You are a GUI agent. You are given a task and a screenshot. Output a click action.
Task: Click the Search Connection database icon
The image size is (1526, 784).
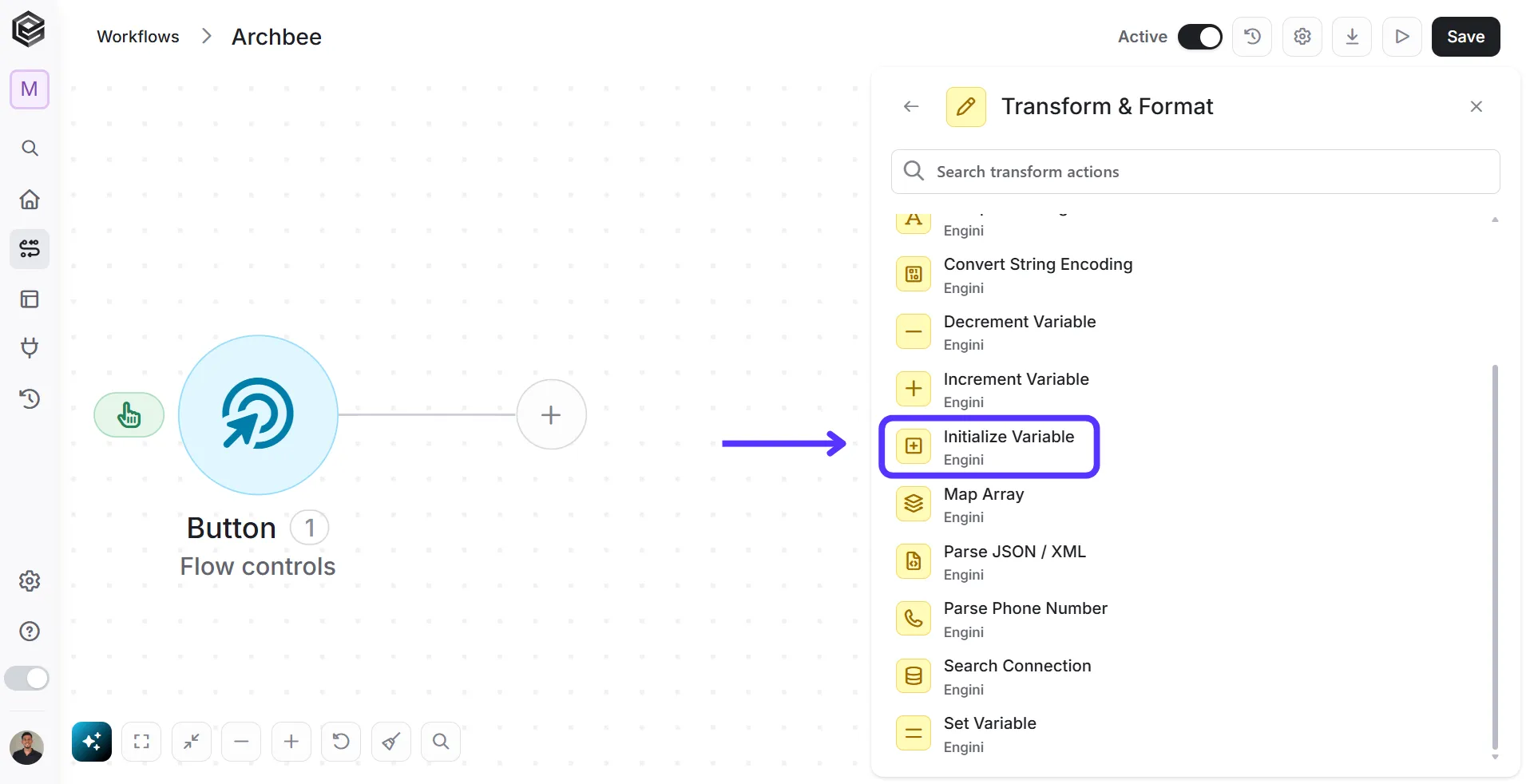pos(914,676)
